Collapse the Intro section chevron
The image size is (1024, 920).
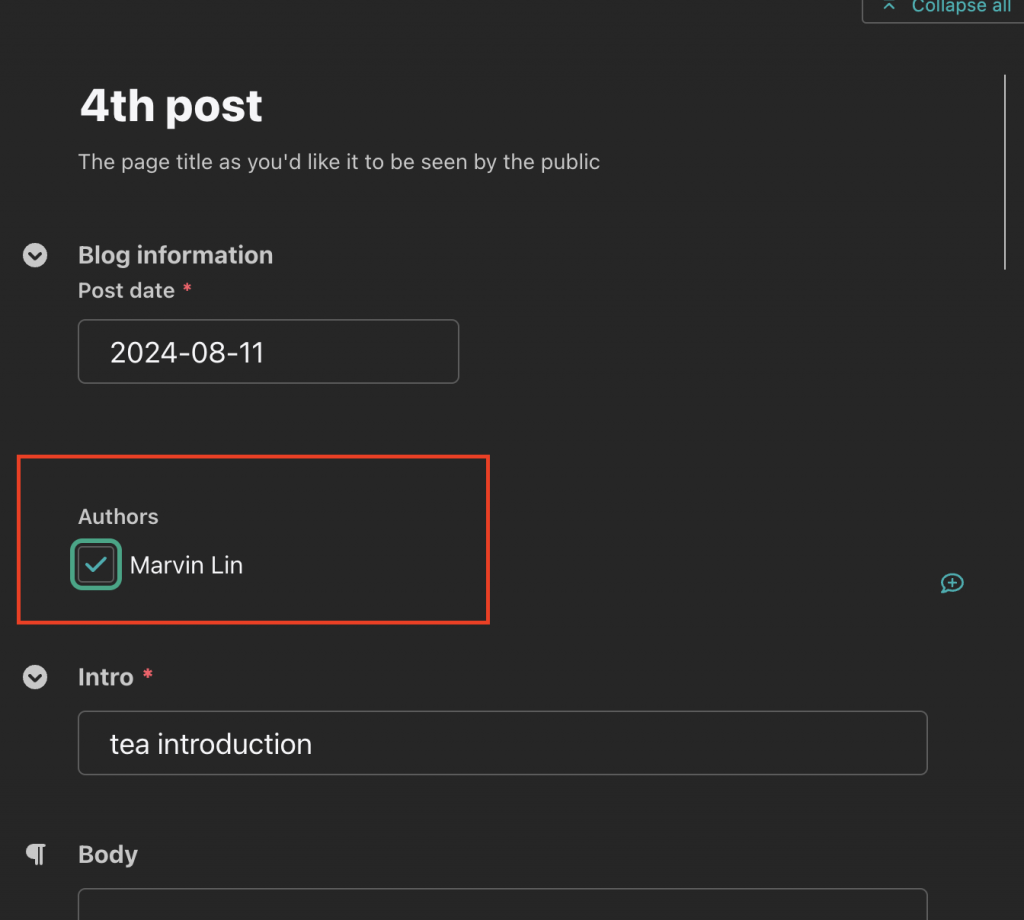35,677
